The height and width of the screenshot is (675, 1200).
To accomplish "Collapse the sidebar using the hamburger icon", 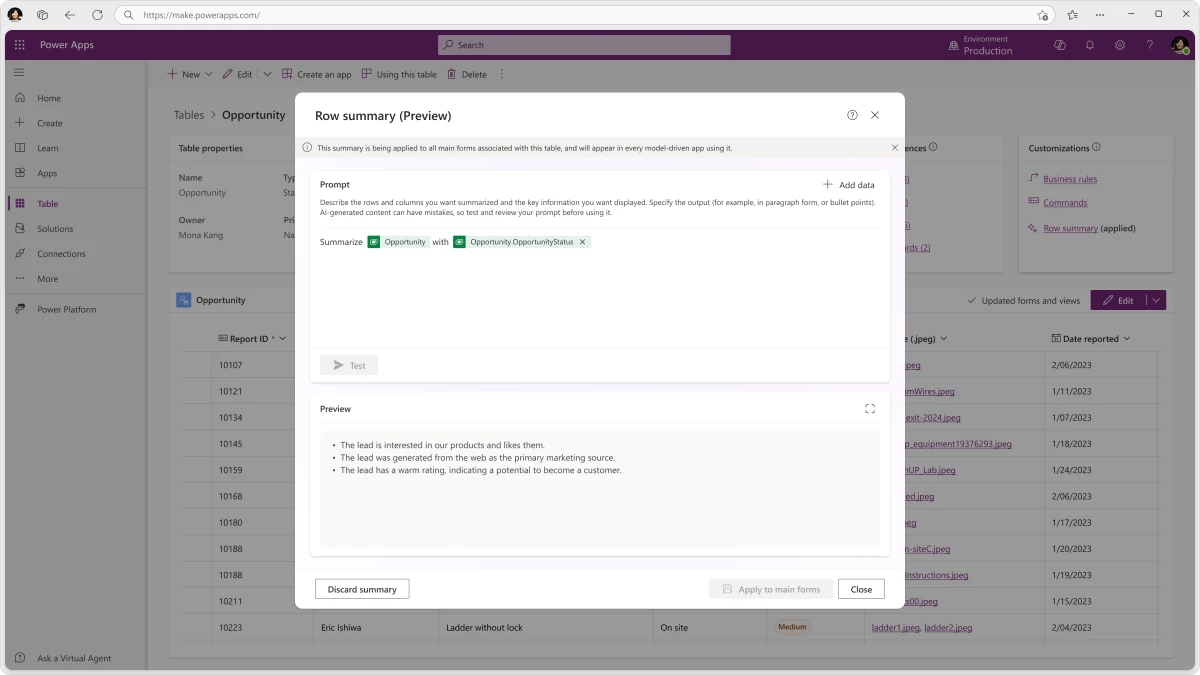I will click(x=18, y=72).
